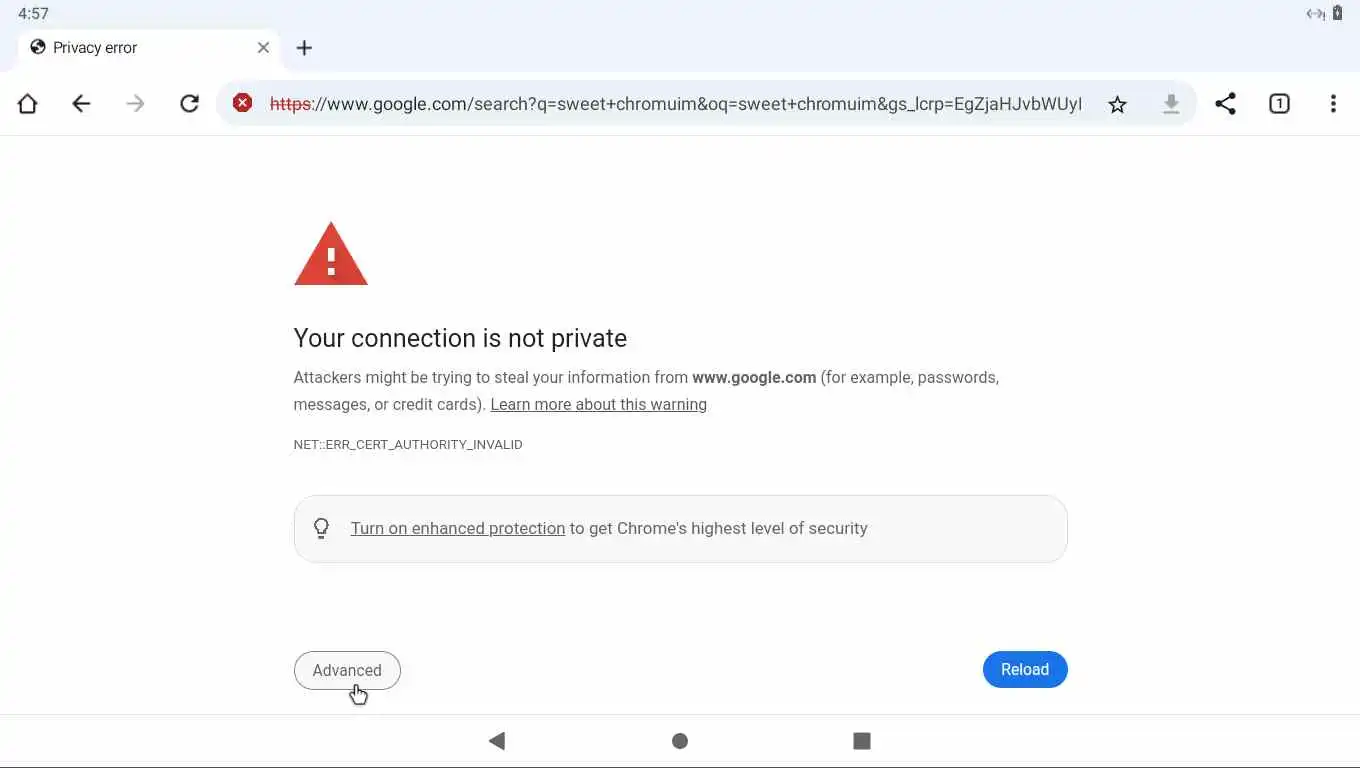Share this page via share icon
Image resolution: width=1360 pixels, height=768 pixels.
(x=1225, y=104)
